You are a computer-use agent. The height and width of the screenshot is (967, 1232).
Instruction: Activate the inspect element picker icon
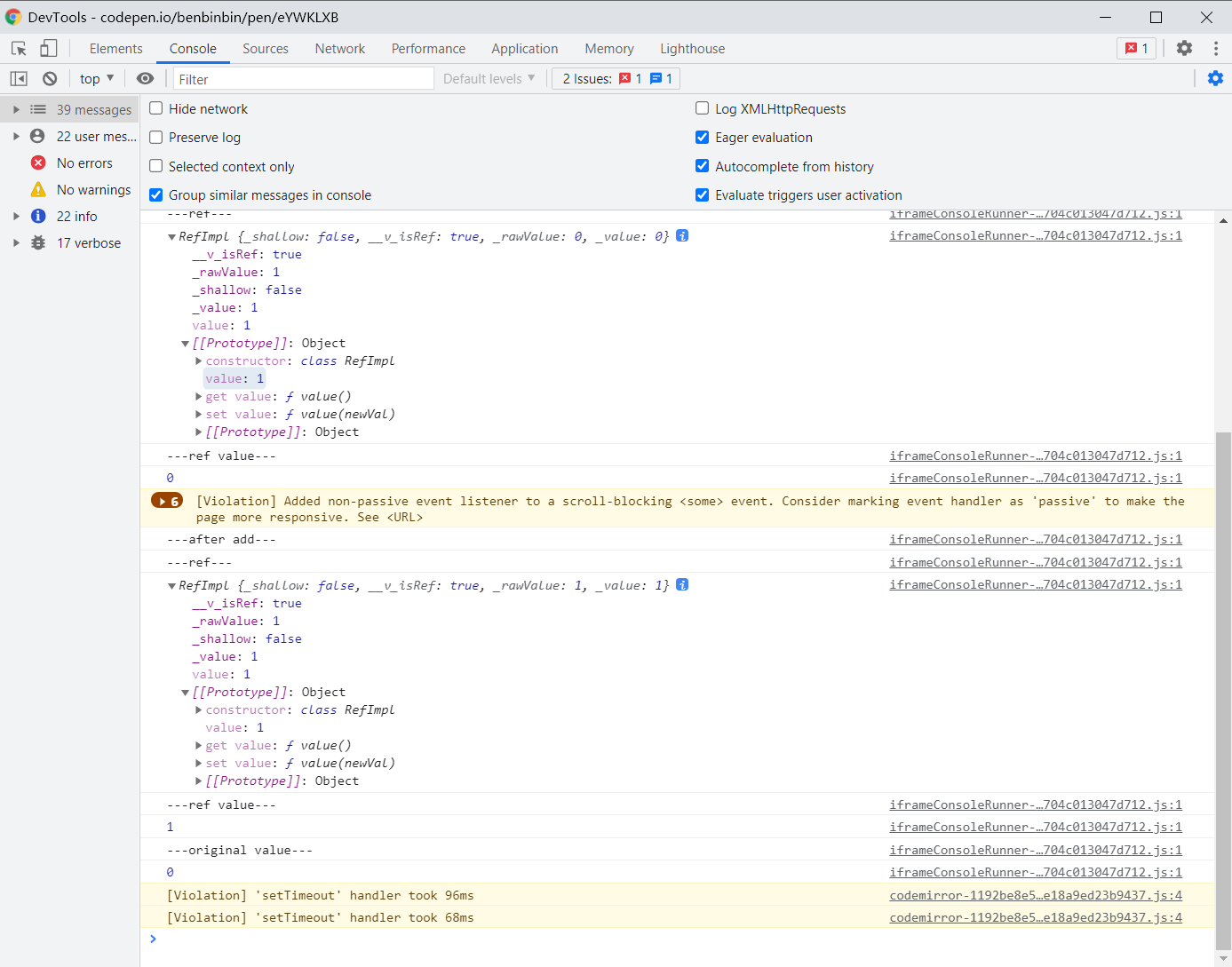(19, 49)
